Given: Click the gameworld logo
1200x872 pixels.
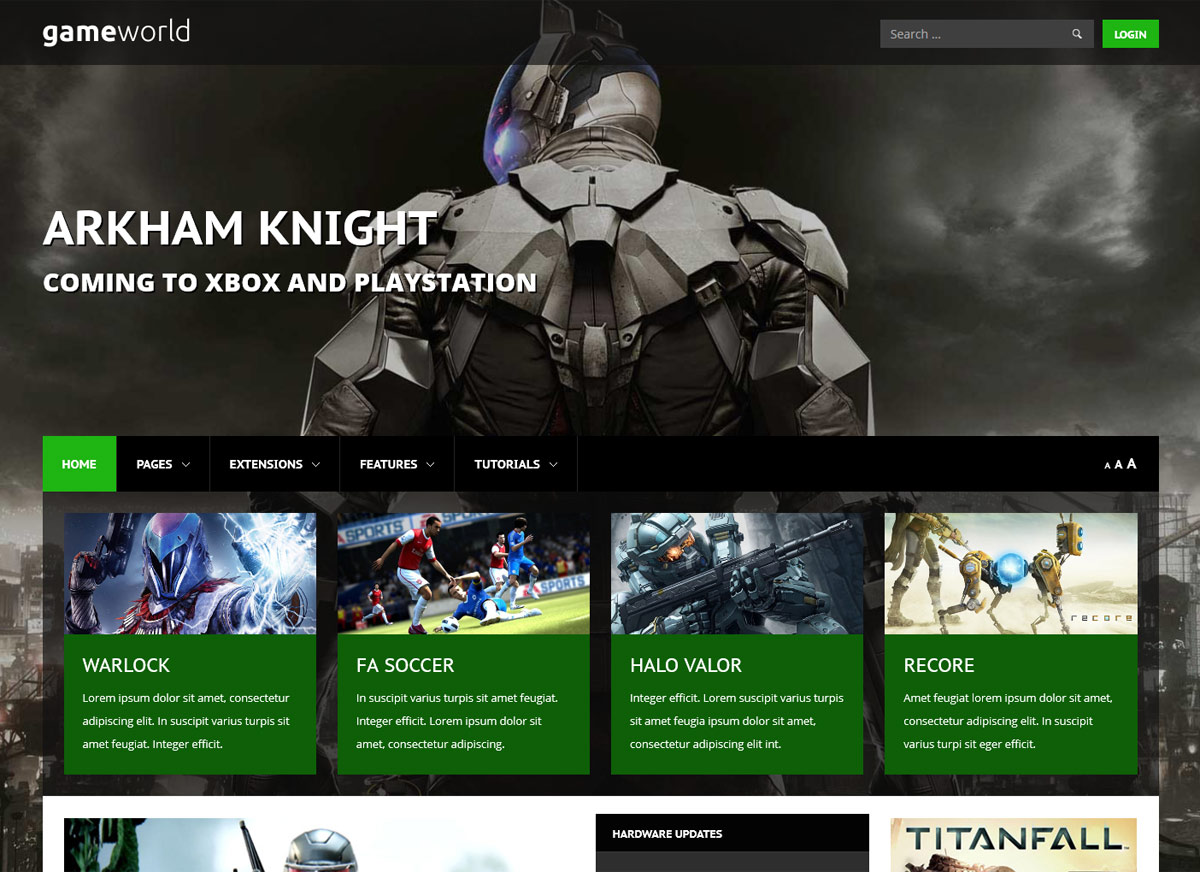Looking at the screenshot, I should (x=116, y=33).
